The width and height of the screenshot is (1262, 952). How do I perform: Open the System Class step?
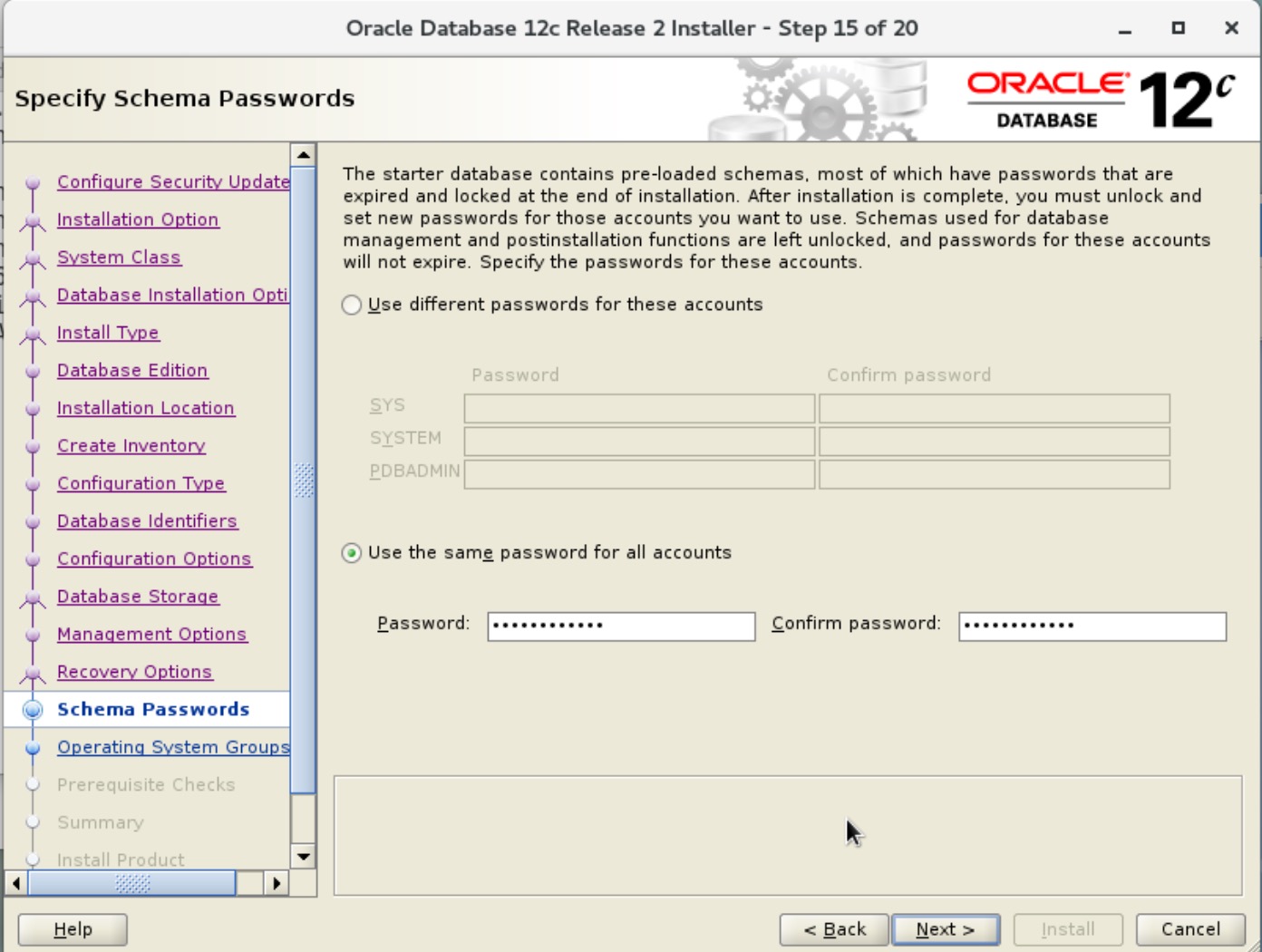pyautogui.click(x=119, y=257)
